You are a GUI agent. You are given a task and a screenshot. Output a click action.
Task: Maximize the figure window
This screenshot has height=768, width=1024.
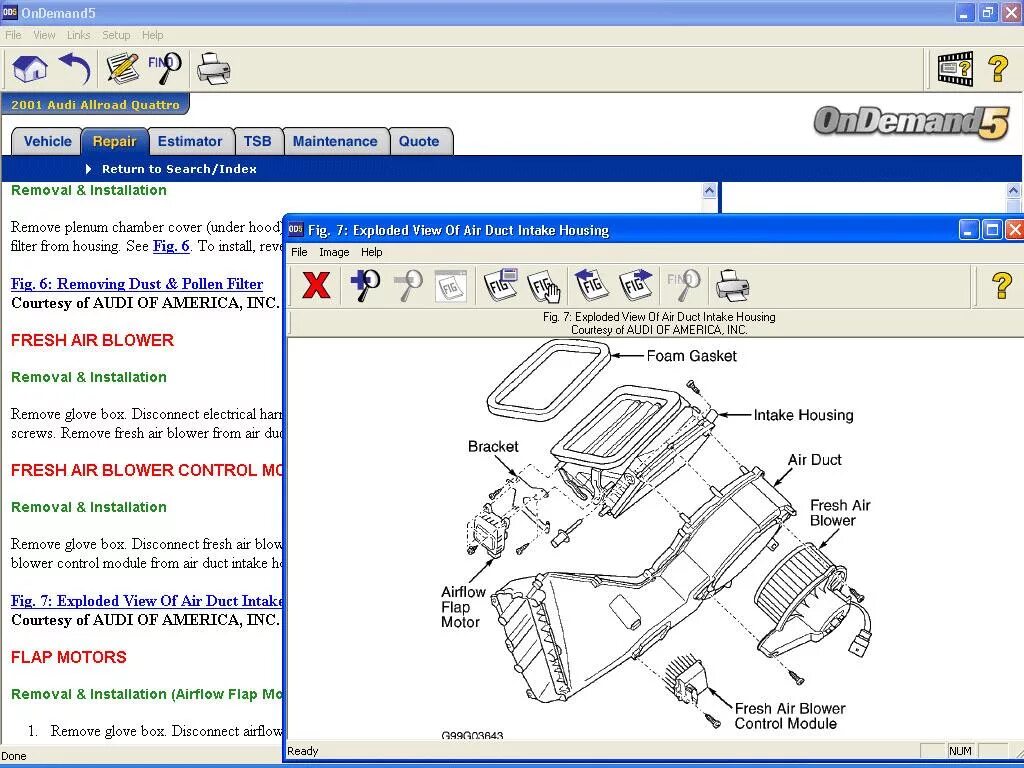992,230
